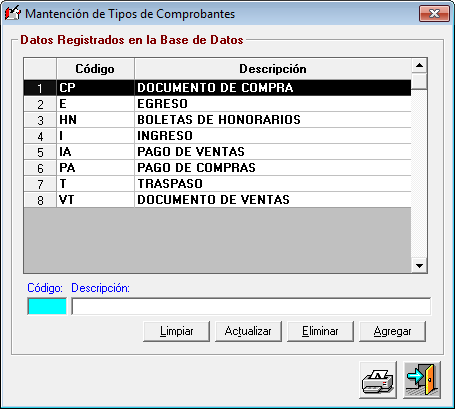Click the Agregar button
455x409 pixels.
click(392, 331)
